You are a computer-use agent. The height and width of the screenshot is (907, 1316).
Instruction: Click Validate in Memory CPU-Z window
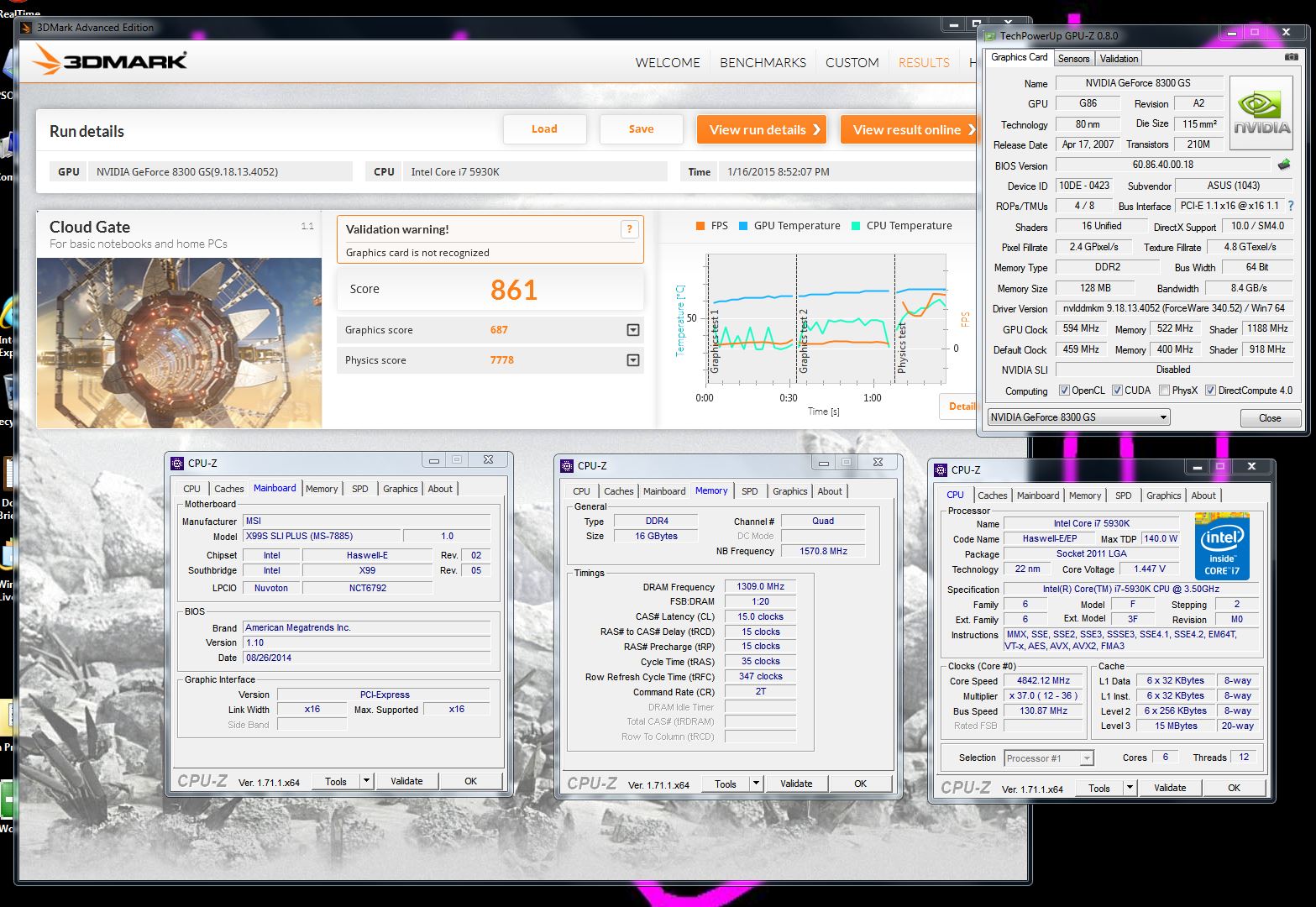pos(796,784)
